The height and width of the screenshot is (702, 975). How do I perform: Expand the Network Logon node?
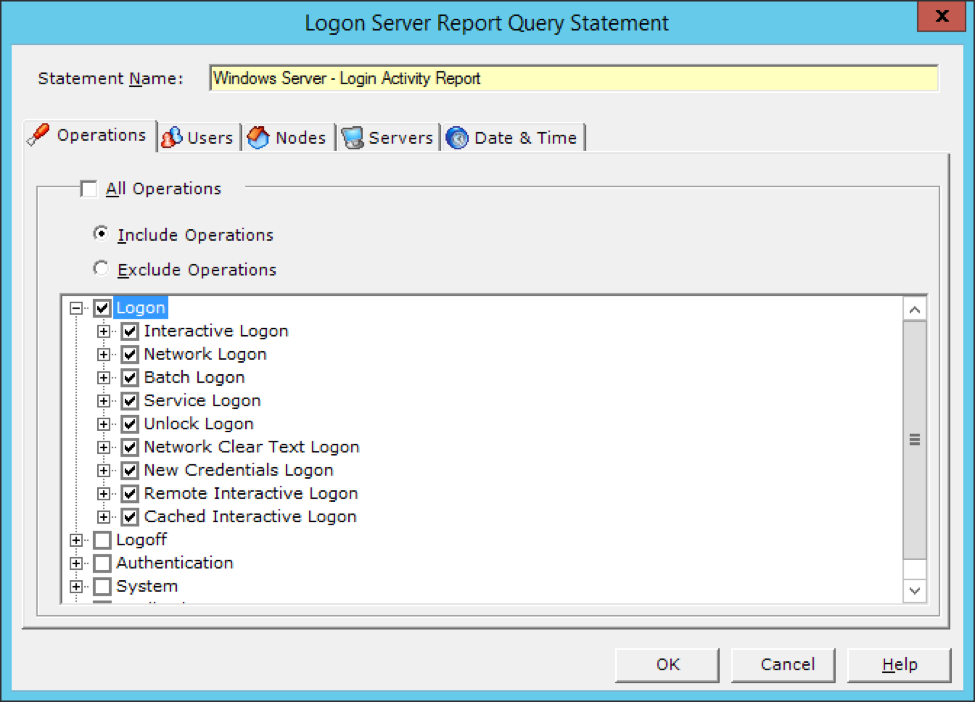(x=104, y=354)
